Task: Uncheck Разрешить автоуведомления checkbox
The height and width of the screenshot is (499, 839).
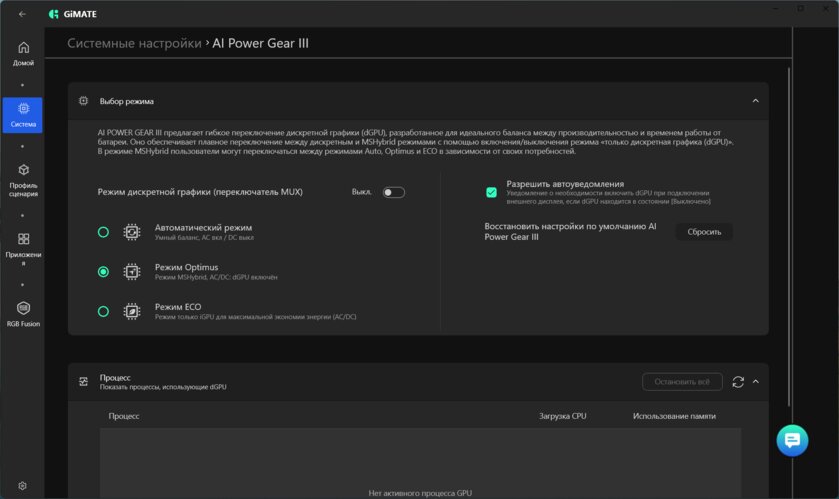Action: tap(491, 192)
